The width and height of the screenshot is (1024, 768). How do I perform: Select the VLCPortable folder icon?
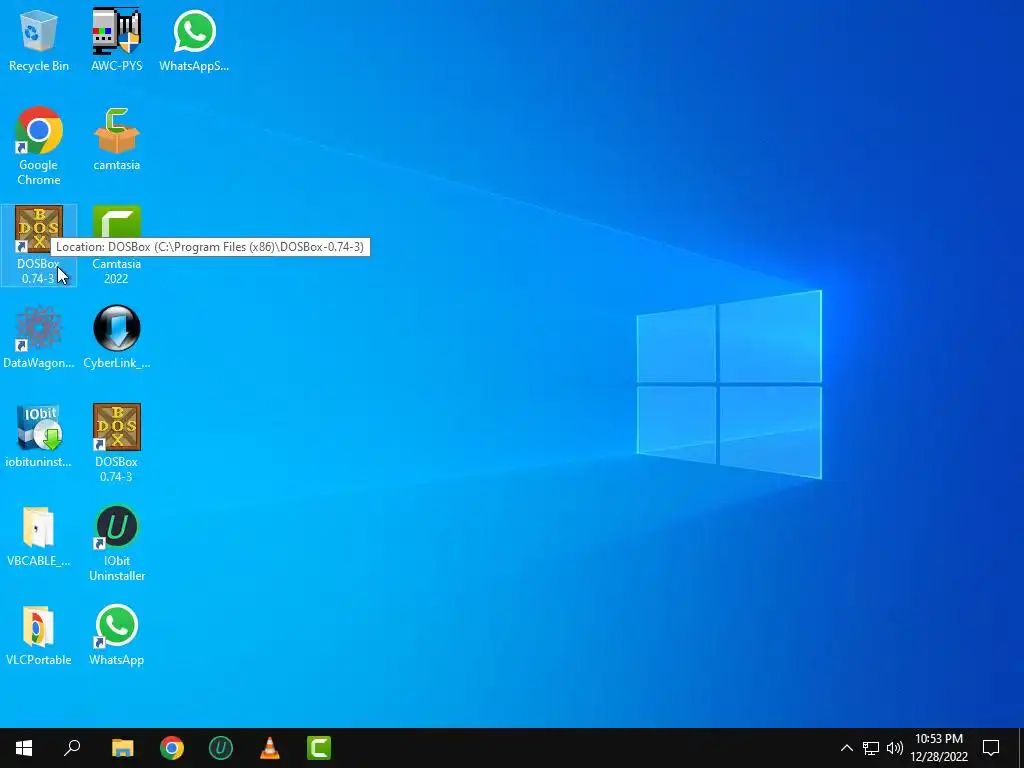39,635
